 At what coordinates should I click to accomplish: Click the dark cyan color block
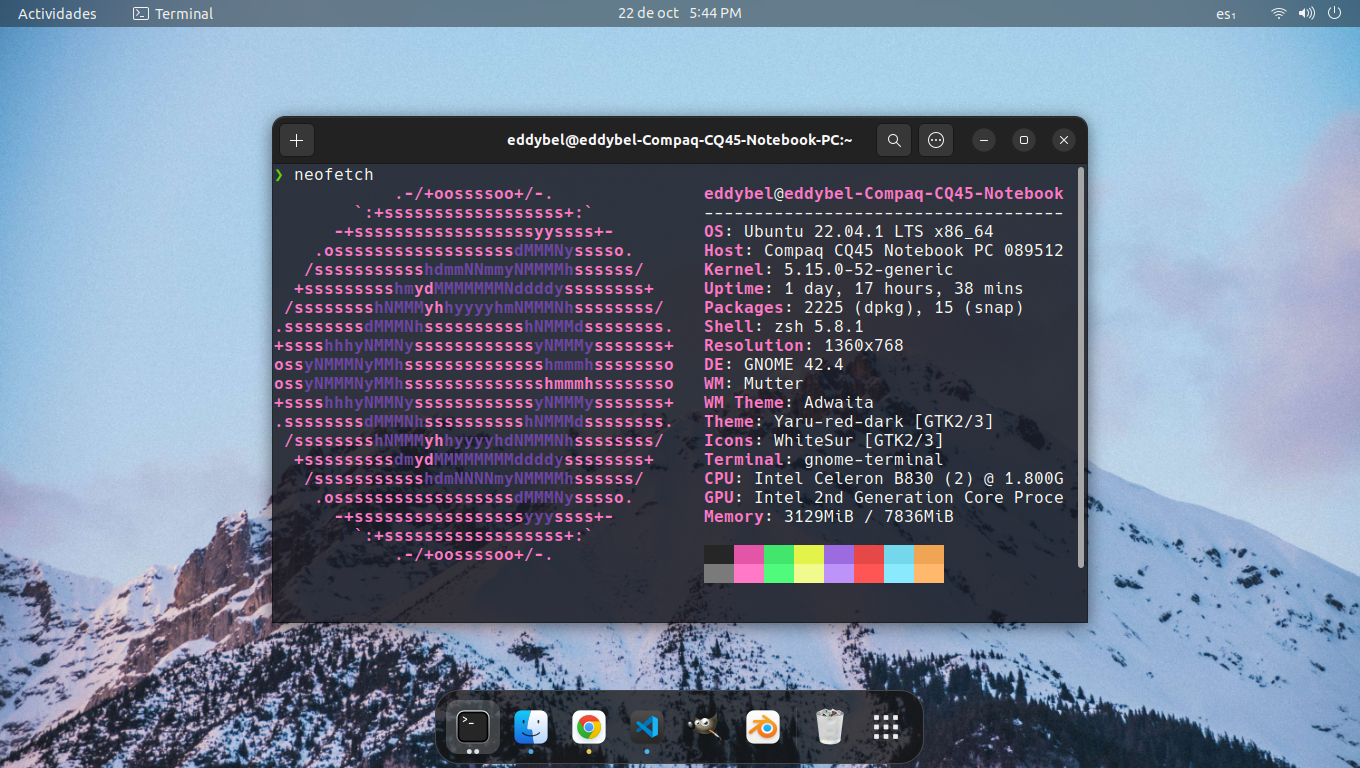[899, 555]
